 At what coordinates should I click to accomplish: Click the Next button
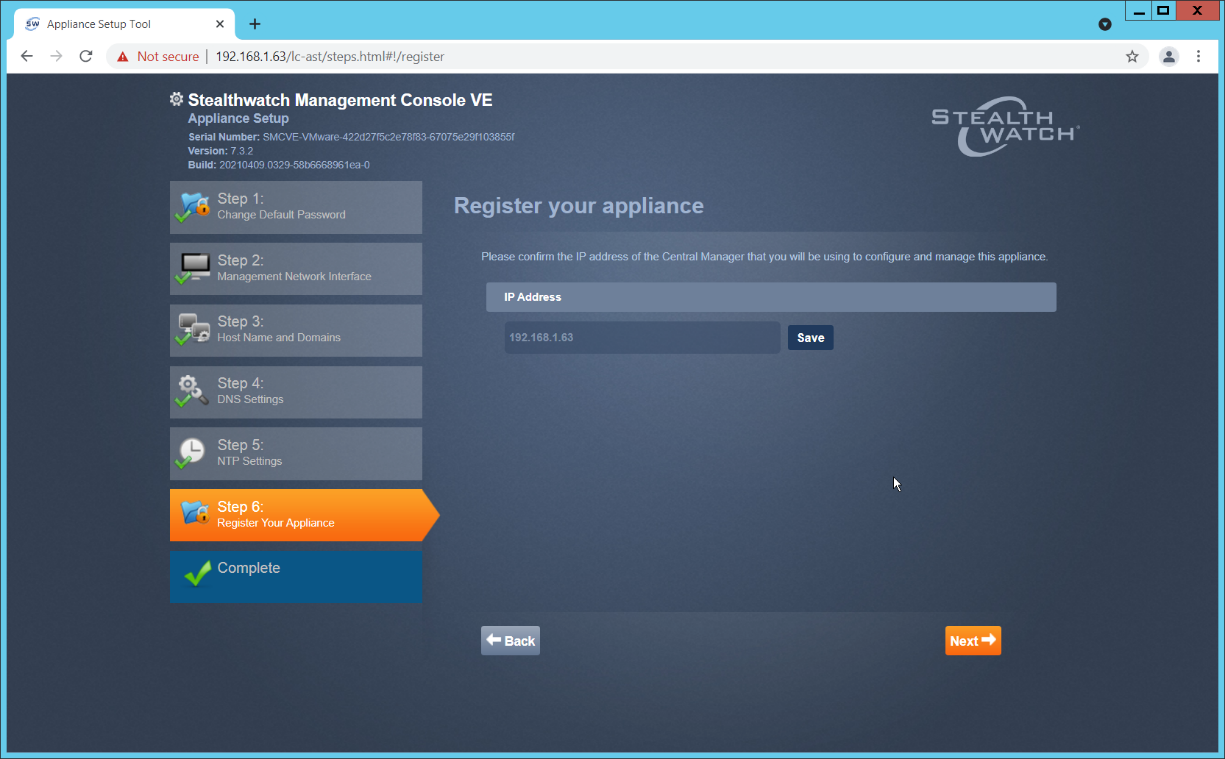pos(973,641)
